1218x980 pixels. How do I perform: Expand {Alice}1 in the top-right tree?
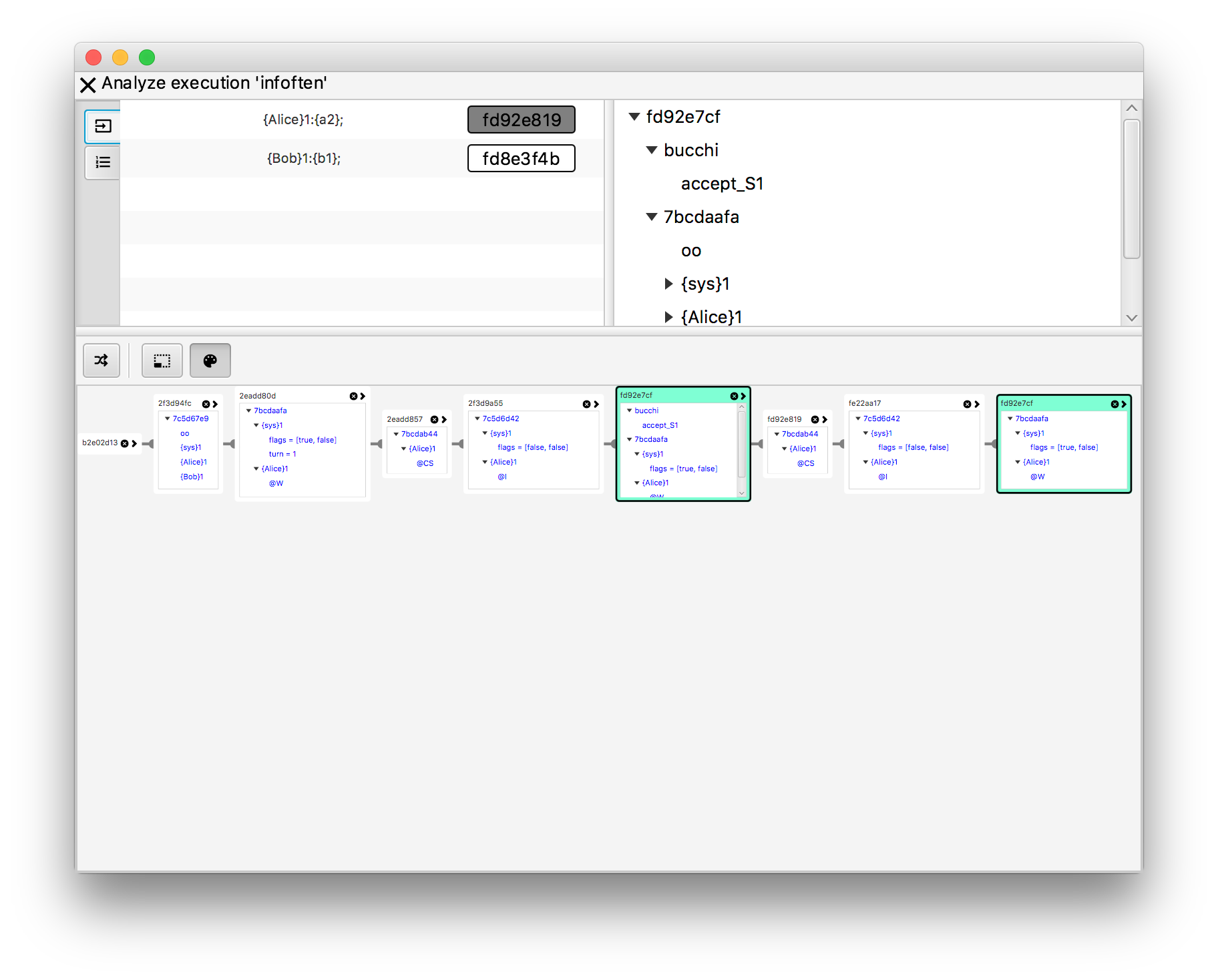(x=668, y=317)
